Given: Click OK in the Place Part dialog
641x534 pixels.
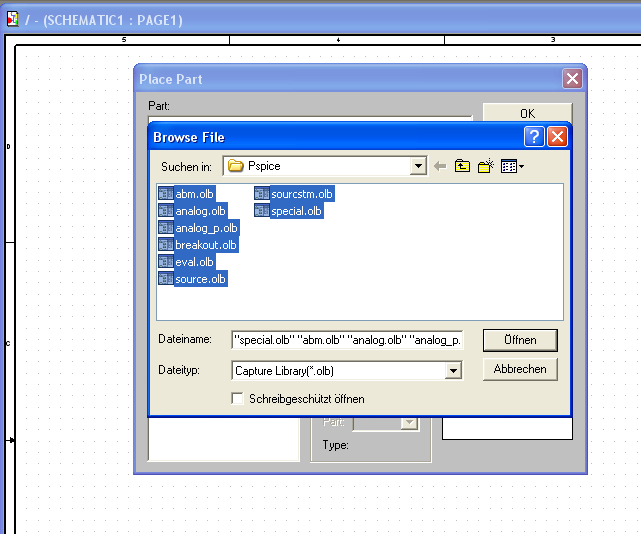Looking at the screenshot, I should point(527,114).
